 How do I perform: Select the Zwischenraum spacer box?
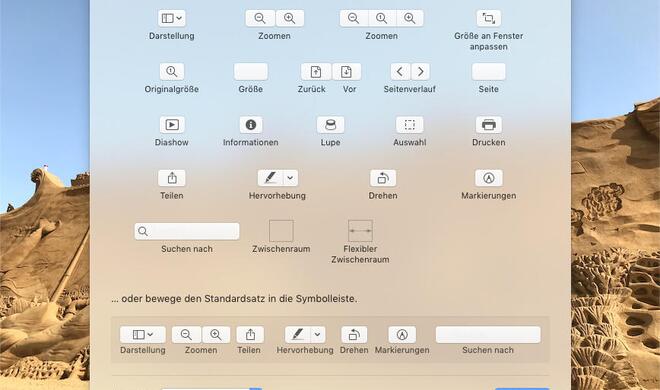pyautogui.click(x=281, y=231)
